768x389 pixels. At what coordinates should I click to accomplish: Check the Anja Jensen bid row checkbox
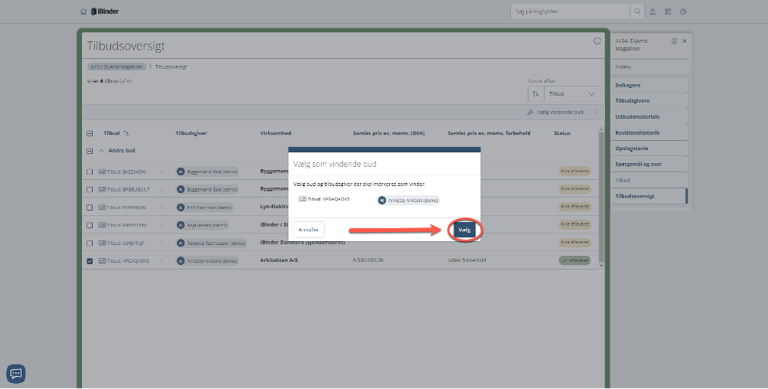(90, 225)
